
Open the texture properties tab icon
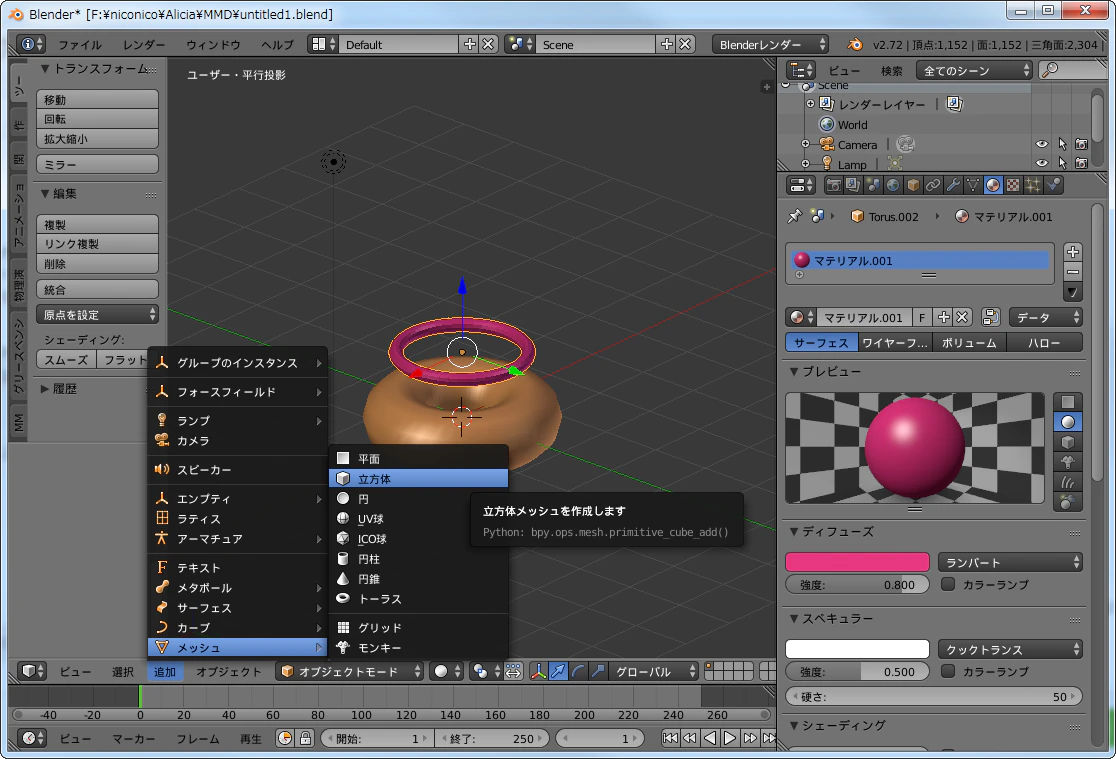1012,185
